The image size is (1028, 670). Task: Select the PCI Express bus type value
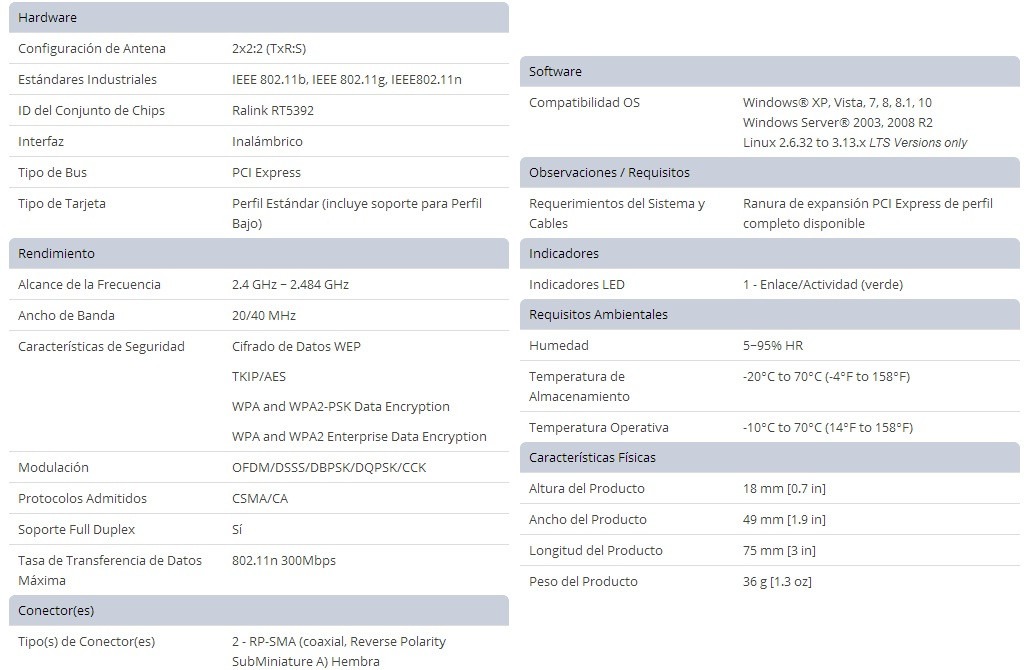click(266, 172)
